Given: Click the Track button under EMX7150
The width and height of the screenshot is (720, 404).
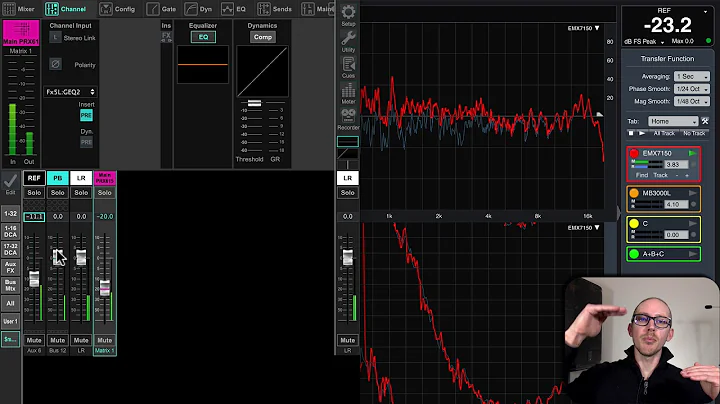Looking at the screenshot, I should coord(660,175).
